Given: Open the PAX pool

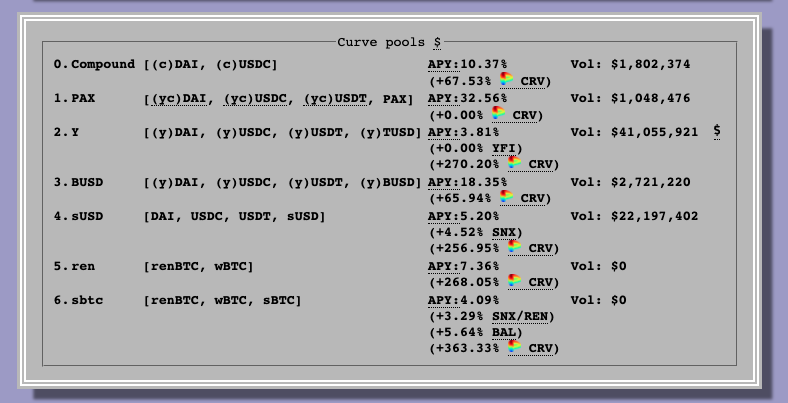Looking at the screenshot, I should (83, 98).
